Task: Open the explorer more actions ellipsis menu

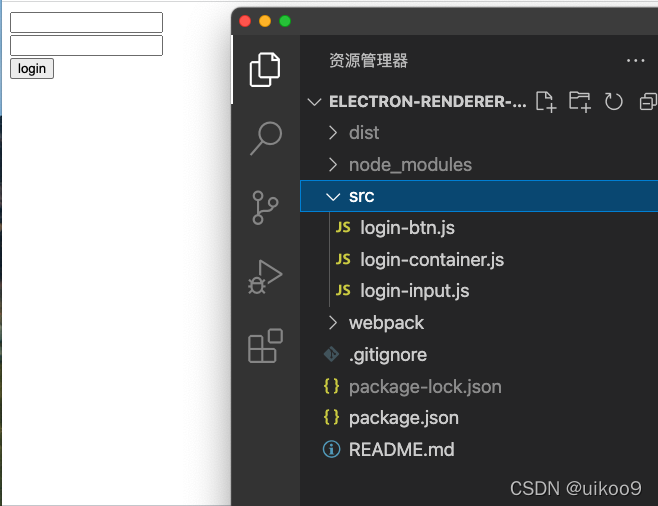Action: coord(635,61)
